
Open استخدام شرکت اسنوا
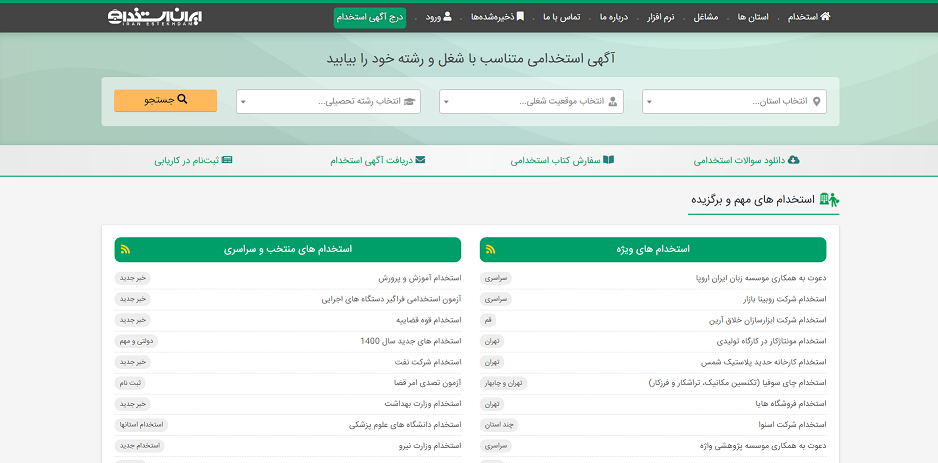[x=792, y=425]
